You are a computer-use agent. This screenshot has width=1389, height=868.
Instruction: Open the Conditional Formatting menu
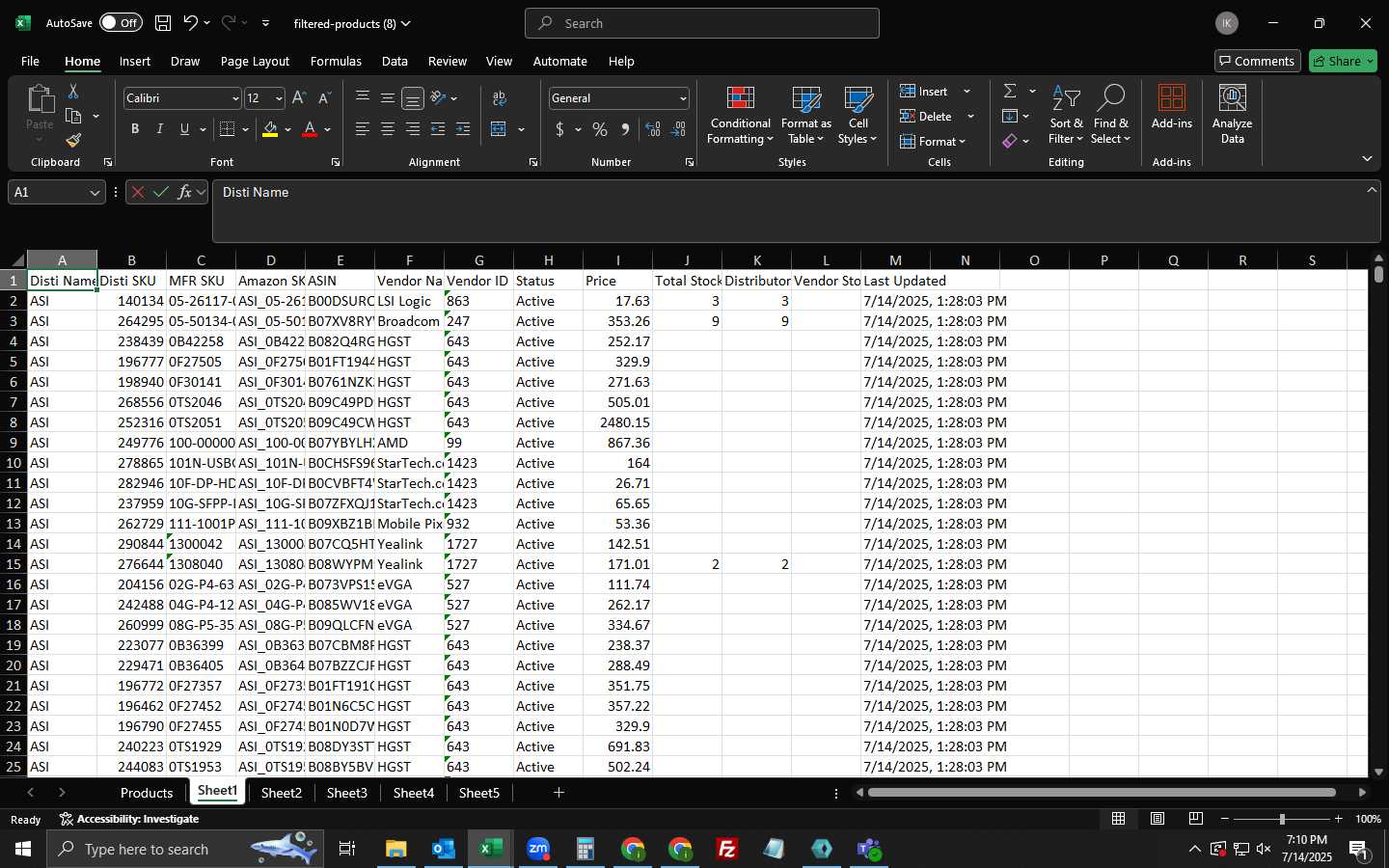click(740, 116)
